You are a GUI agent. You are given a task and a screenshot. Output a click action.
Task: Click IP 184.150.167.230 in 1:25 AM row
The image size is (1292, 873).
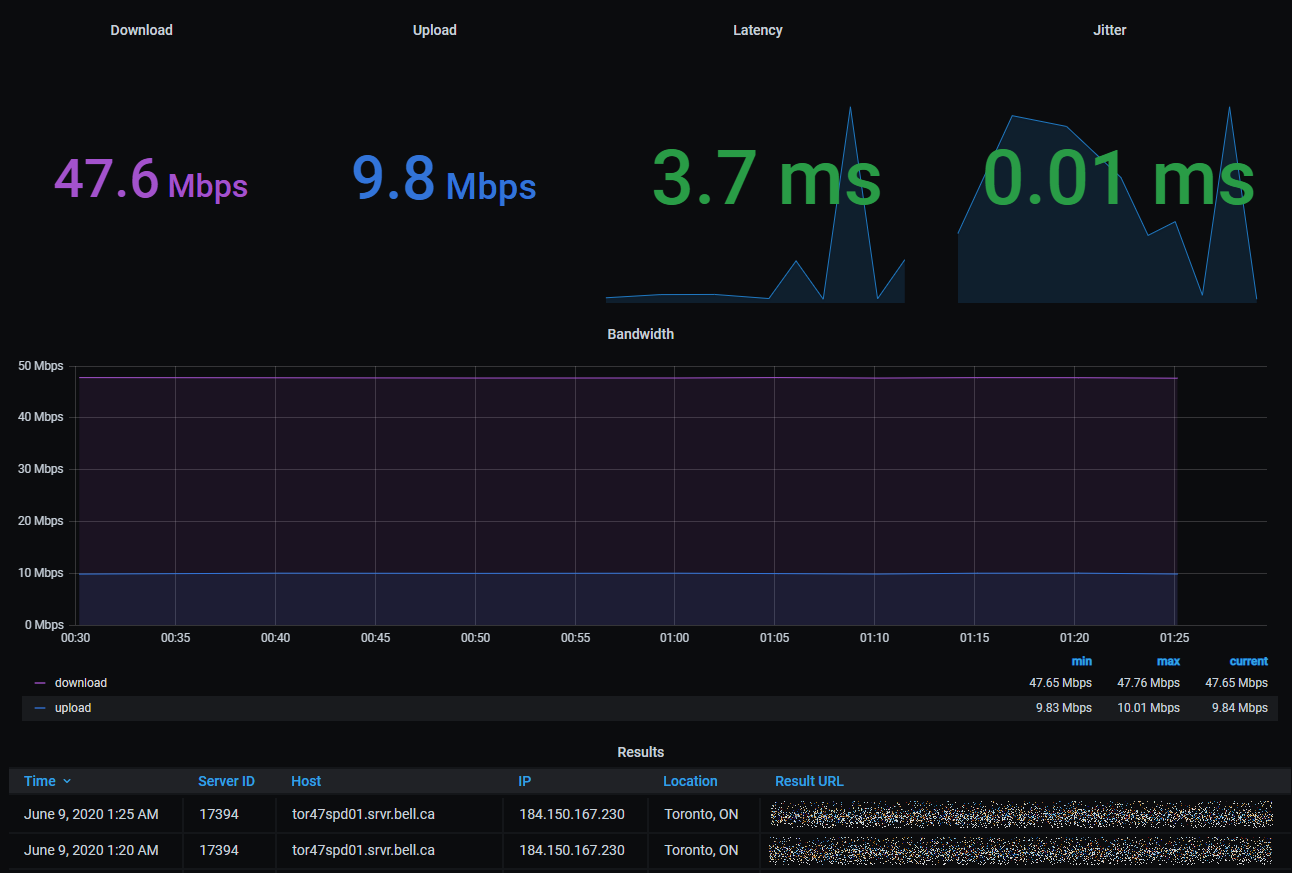pyautogui.click(x=572, y=814)
